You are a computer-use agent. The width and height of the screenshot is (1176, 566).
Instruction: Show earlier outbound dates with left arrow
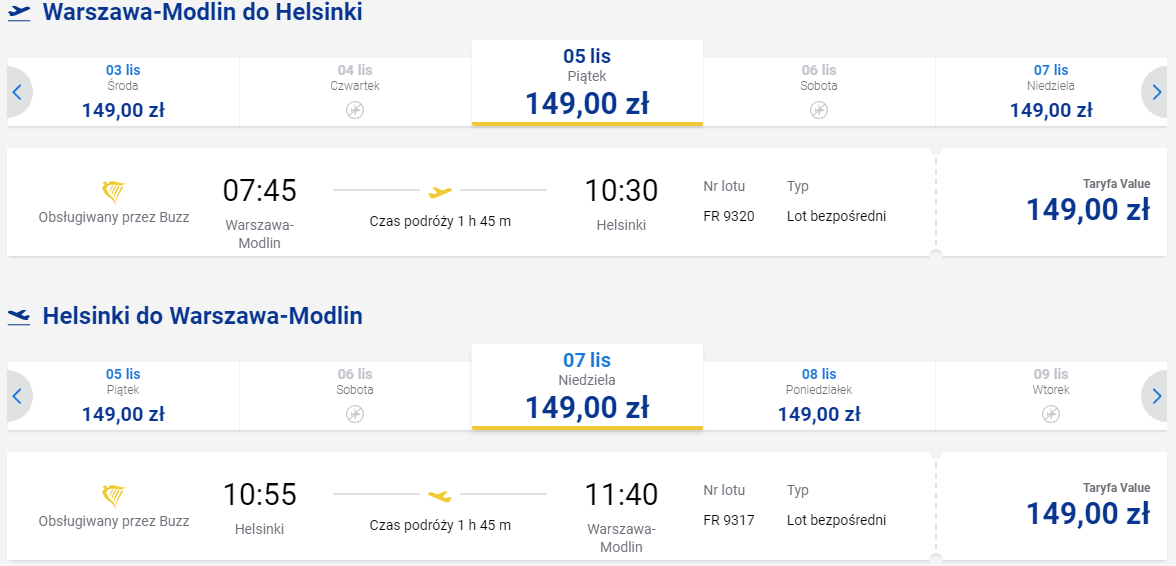[x=18, y=92]
